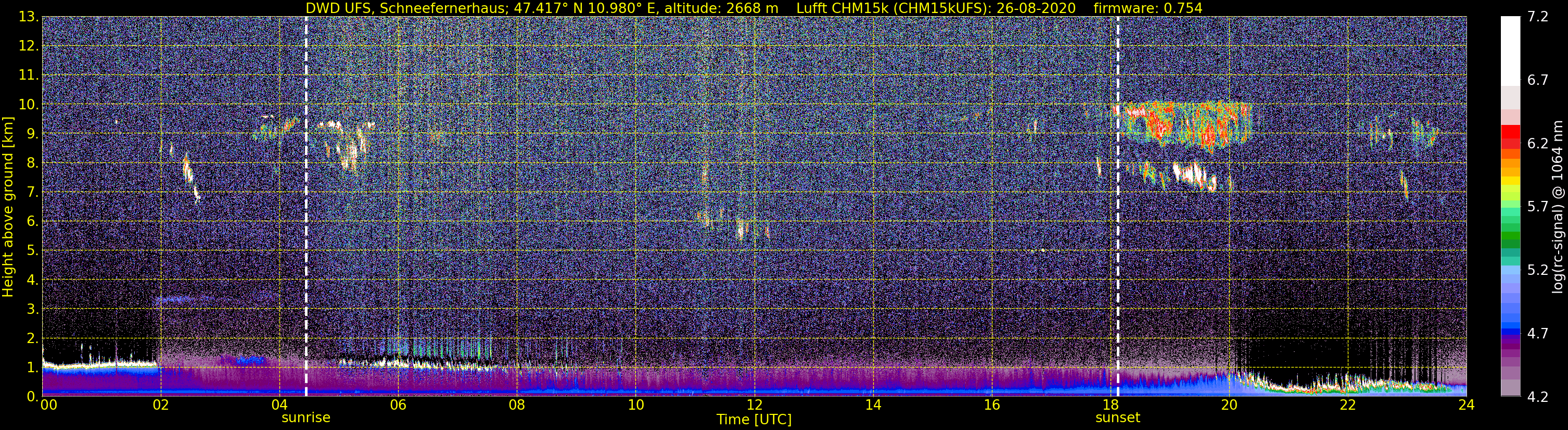Click the '6.7' colorbar tick value
Screen dimensions: 1568x430
[1538, 80]
